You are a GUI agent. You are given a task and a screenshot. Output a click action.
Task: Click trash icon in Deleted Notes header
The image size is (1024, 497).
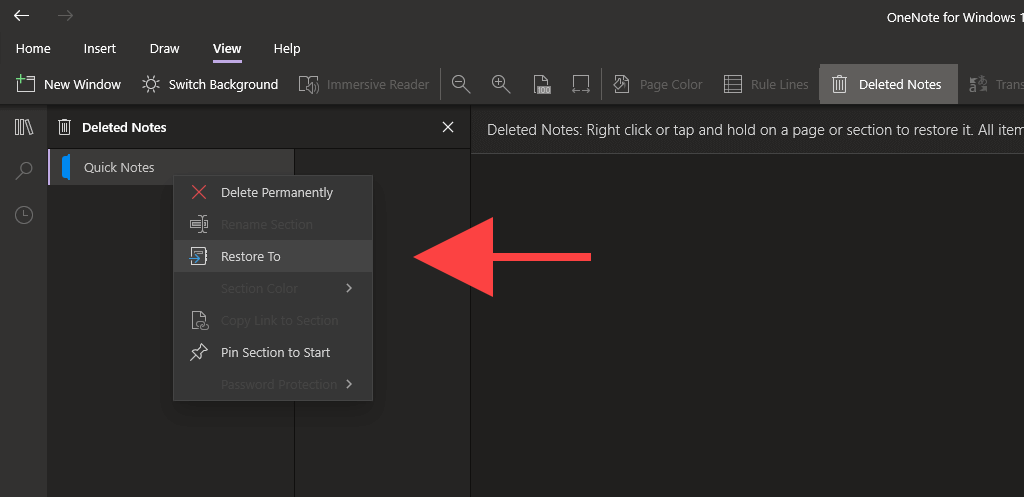[64, 127]
